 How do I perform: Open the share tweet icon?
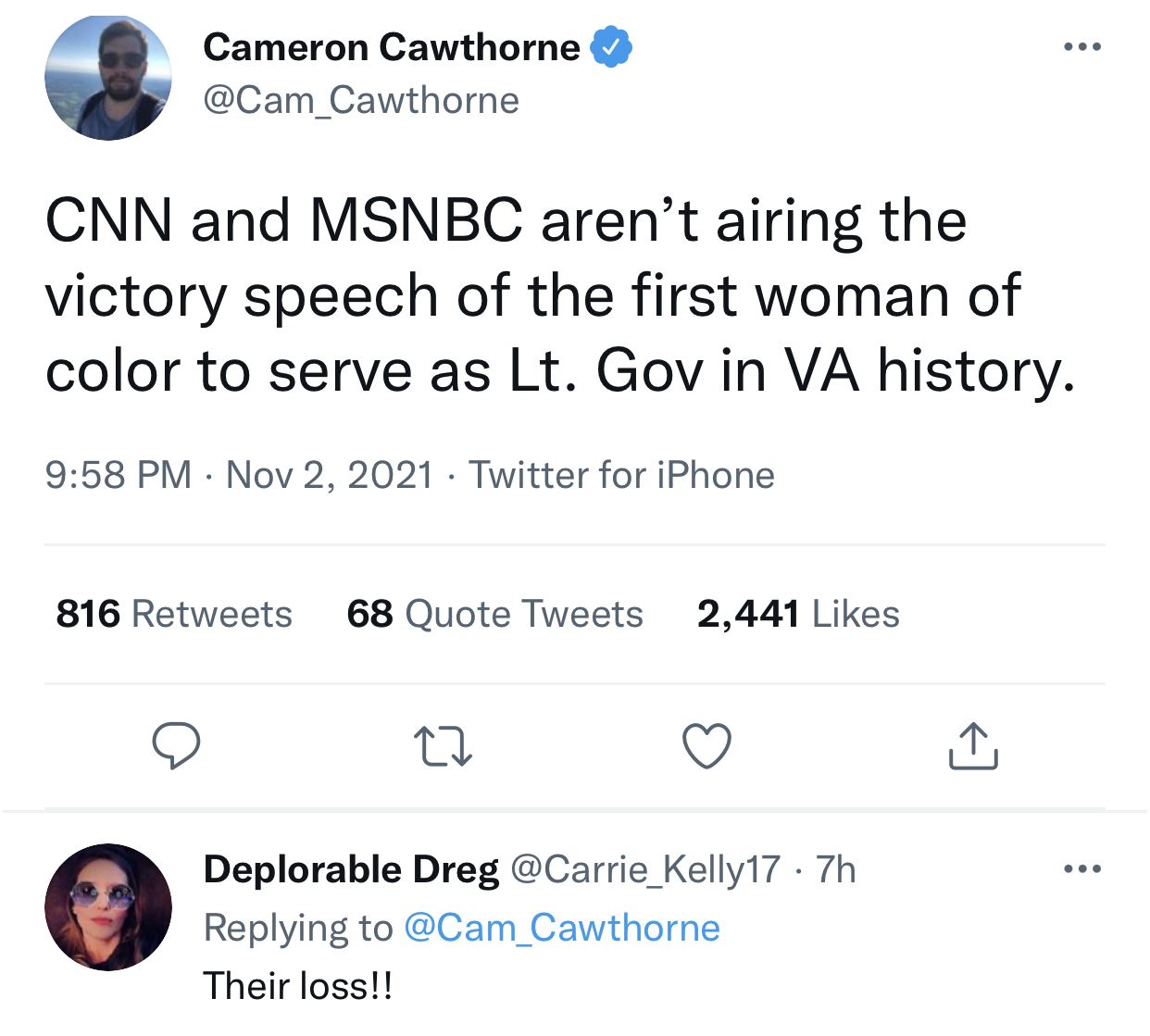(x=973, y=746)
